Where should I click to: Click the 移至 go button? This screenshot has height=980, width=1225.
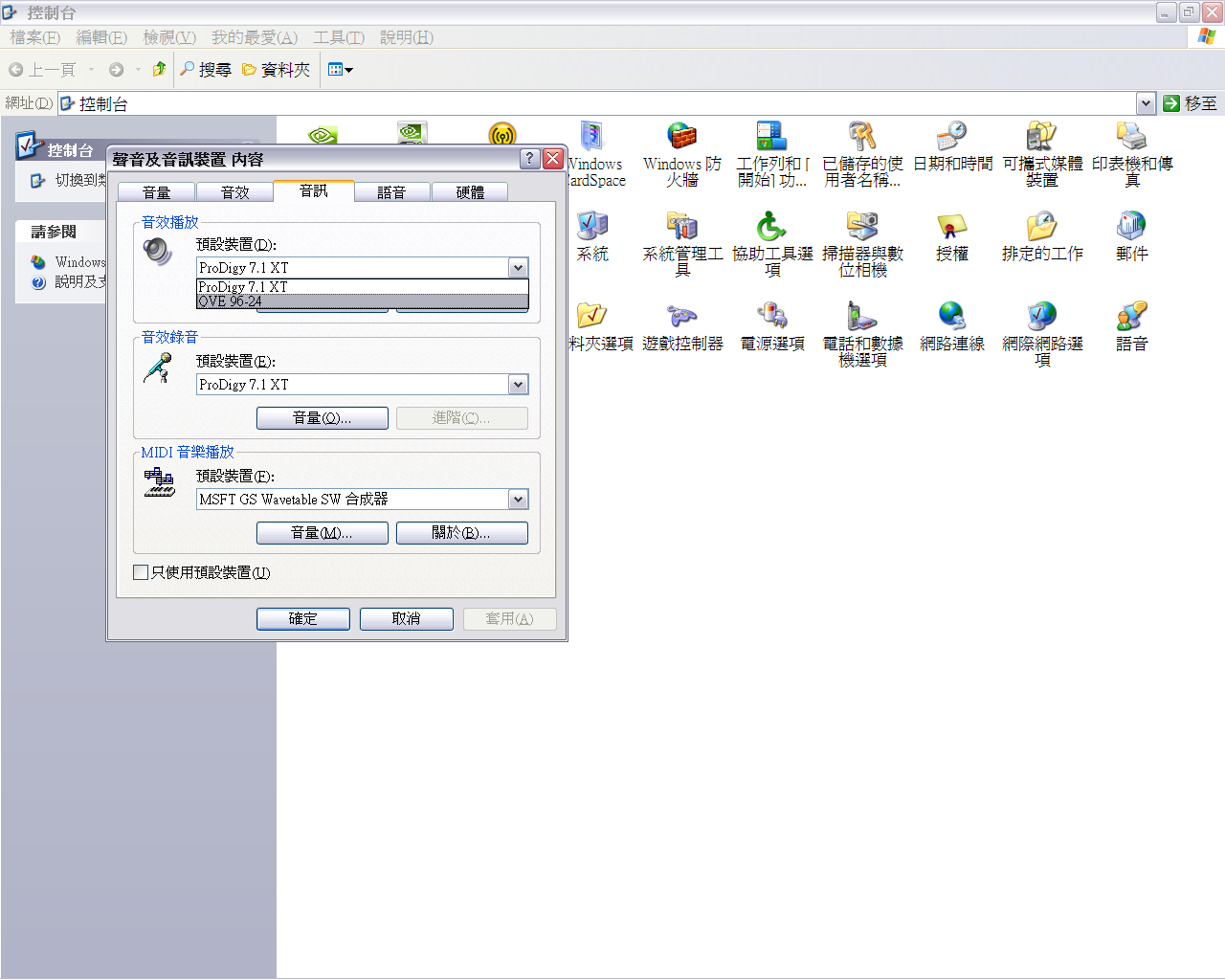[x=1191, y=102]
